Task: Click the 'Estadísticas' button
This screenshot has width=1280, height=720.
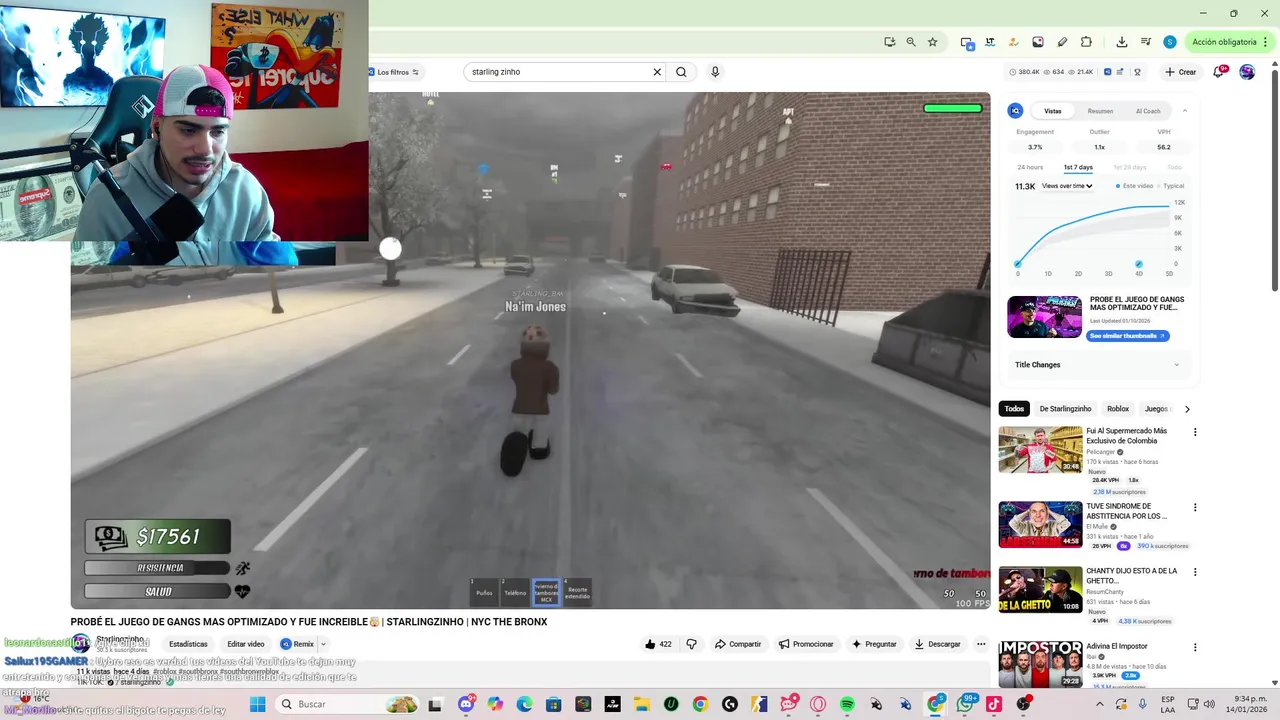Action: click(x=188, y=644)
